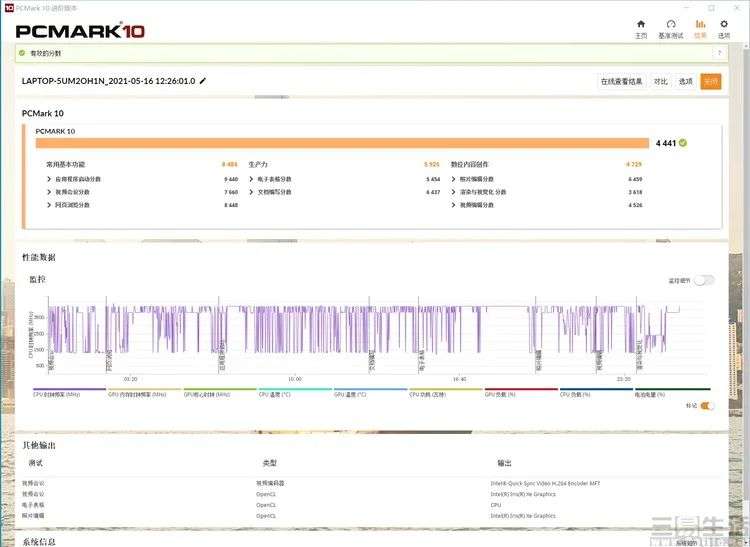Screen dimensions: 750x547
Task: Click the GPU 负载 (%) red legend line
Action: coord(521,389)
